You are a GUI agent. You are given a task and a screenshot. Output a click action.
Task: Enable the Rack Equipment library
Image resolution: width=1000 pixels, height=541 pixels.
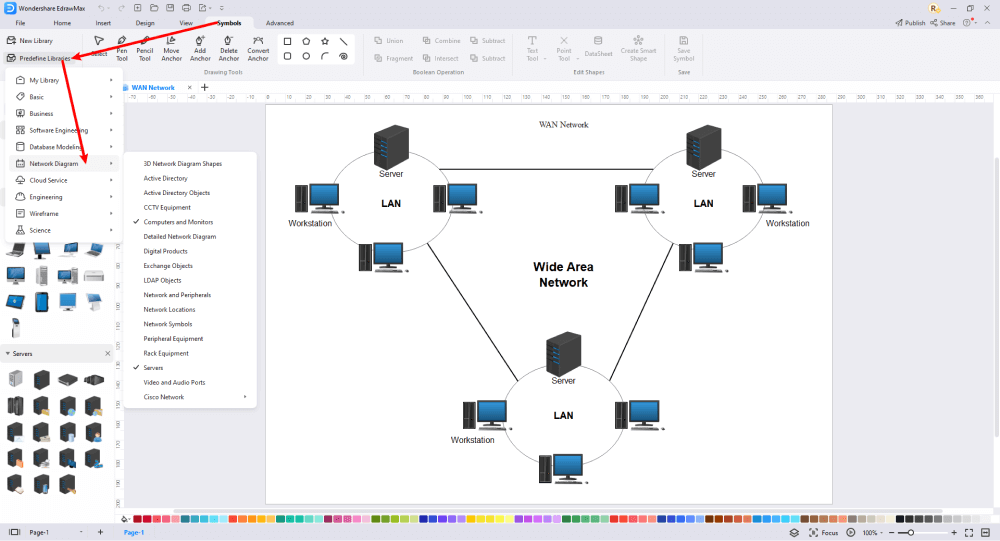[166, 353]
